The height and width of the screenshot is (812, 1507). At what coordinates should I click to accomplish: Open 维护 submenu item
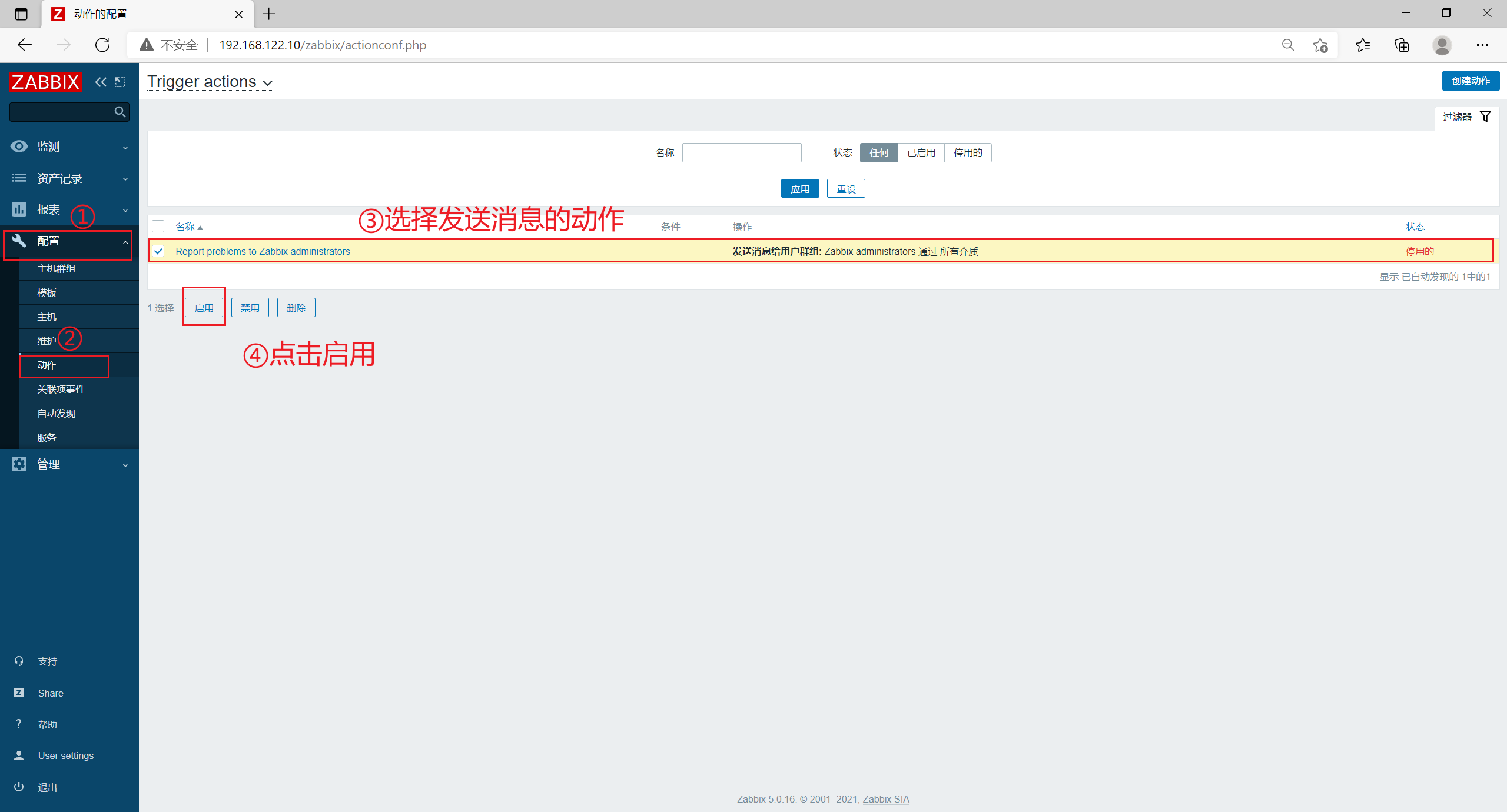[x=79, y=341]
